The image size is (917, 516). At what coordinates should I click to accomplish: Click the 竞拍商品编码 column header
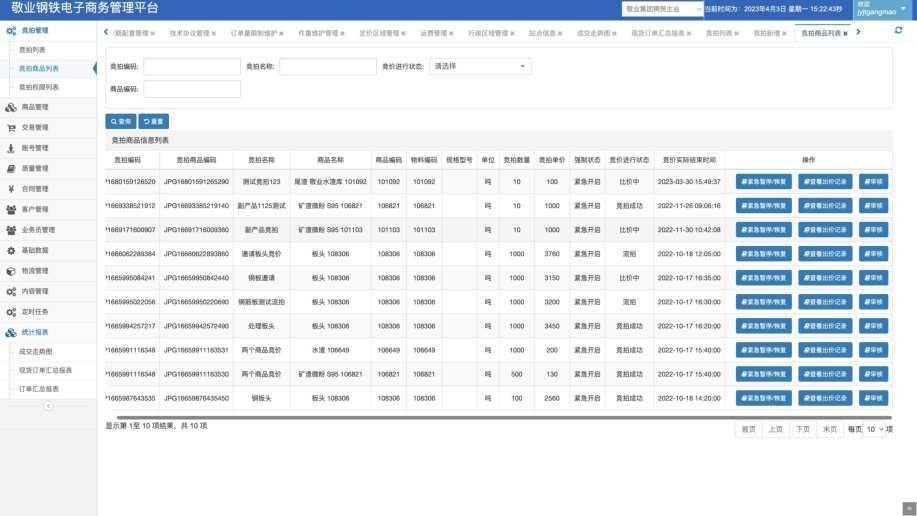(x=196, y=160)
